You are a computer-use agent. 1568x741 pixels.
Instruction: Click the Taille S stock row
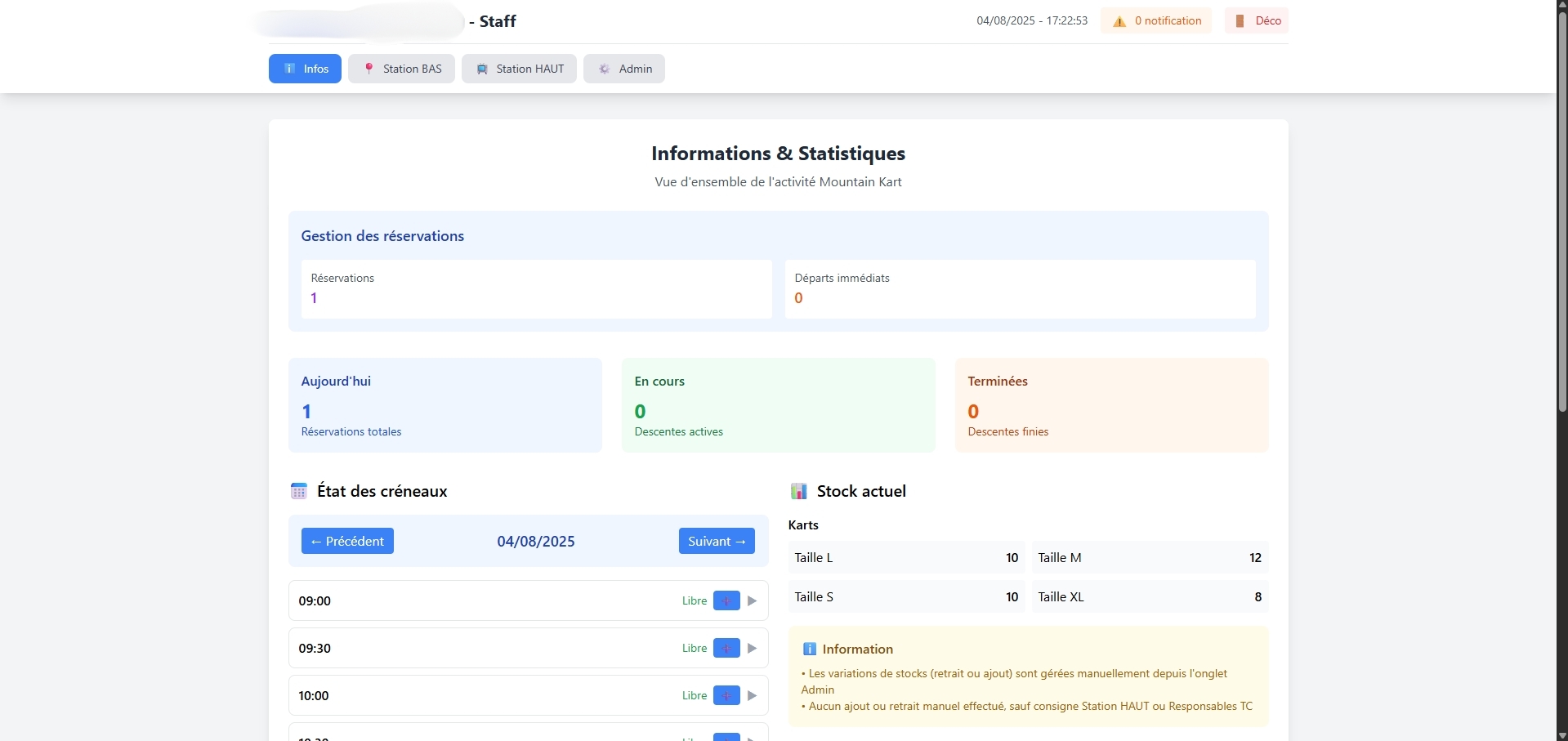(x=906, y=596)
